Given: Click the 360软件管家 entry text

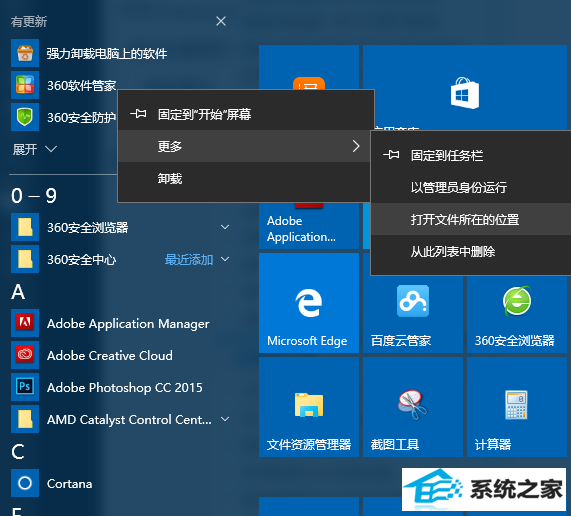Looking at the screenshot, I should [x=82, y=86].
